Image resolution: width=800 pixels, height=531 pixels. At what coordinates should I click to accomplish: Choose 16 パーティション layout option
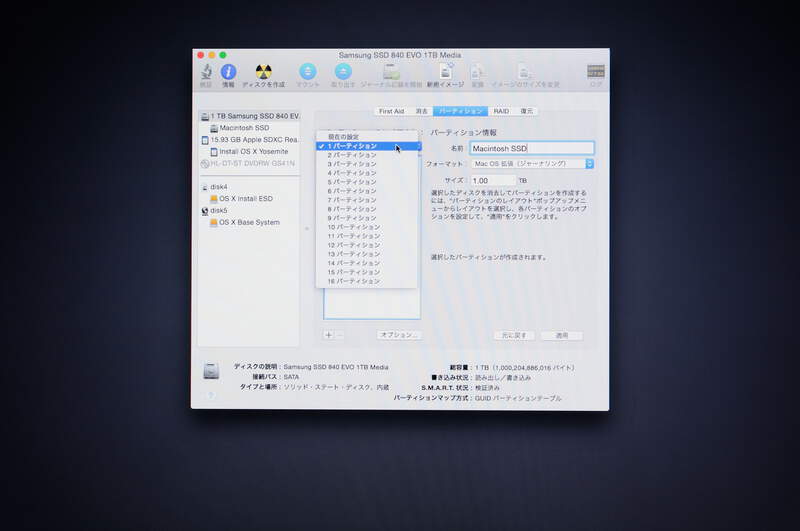[x=367, y=282]
